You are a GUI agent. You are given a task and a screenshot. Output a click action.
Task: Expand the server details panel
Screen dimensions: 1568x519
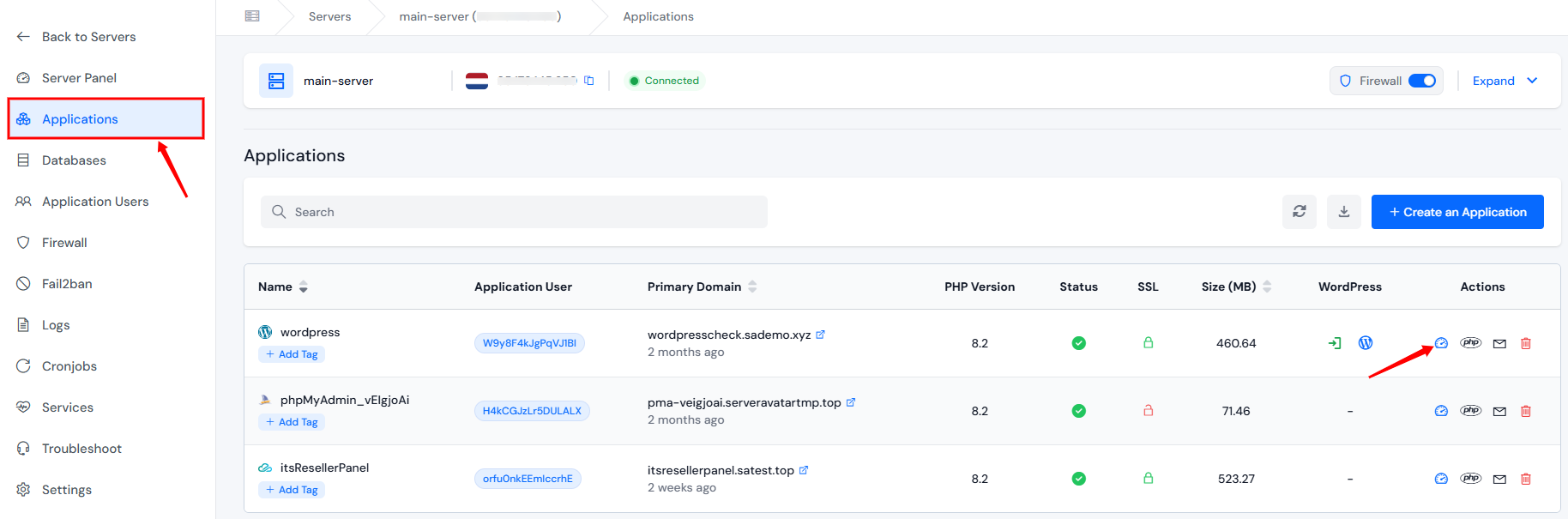1505,81
